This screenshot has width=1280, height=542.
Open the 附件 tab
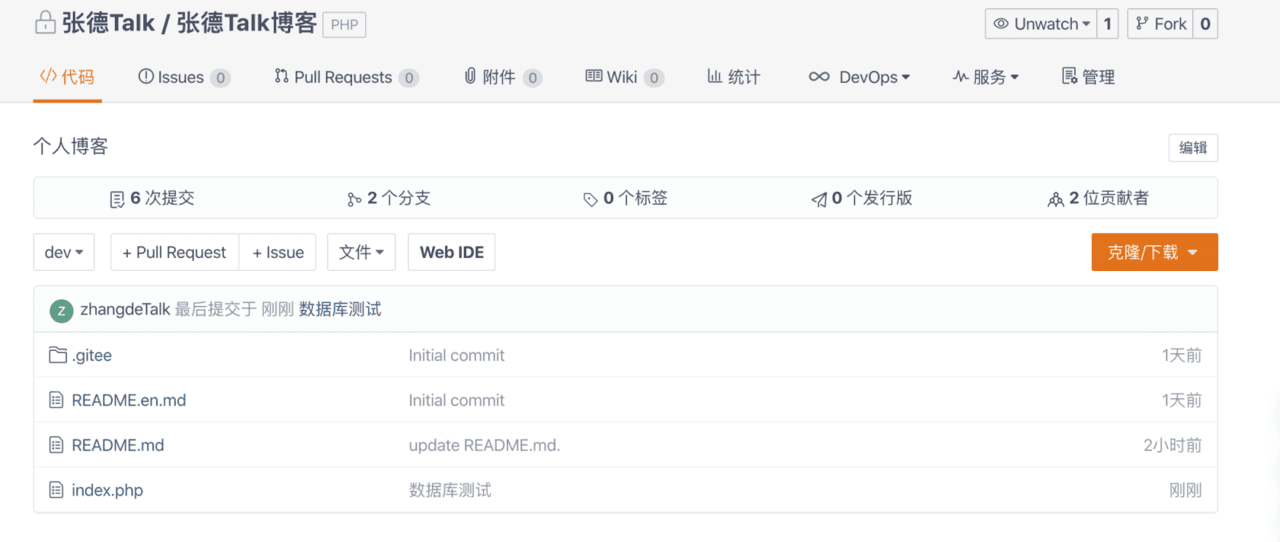pos(503,77)
